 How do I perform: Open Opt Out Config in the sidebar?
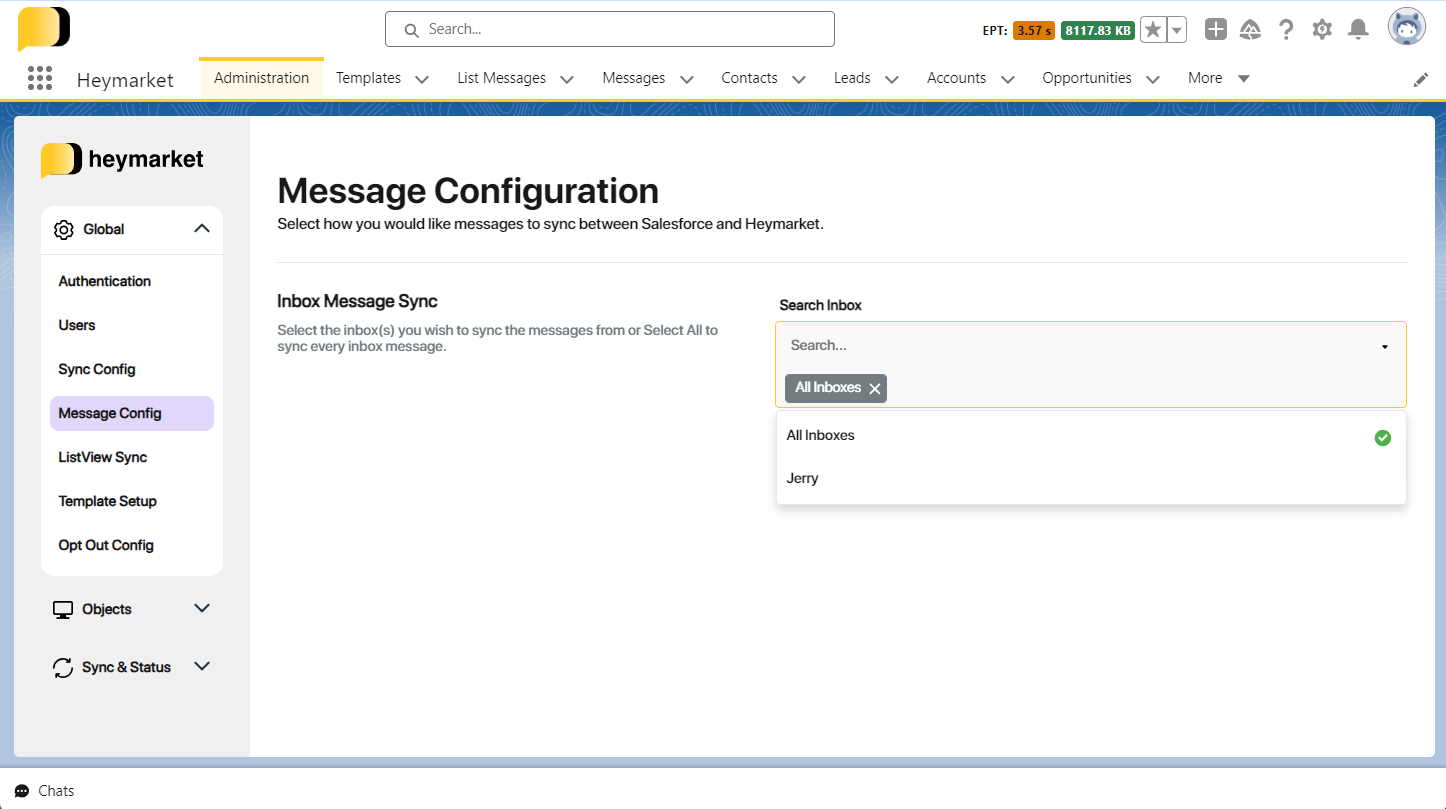pos(132,545)
